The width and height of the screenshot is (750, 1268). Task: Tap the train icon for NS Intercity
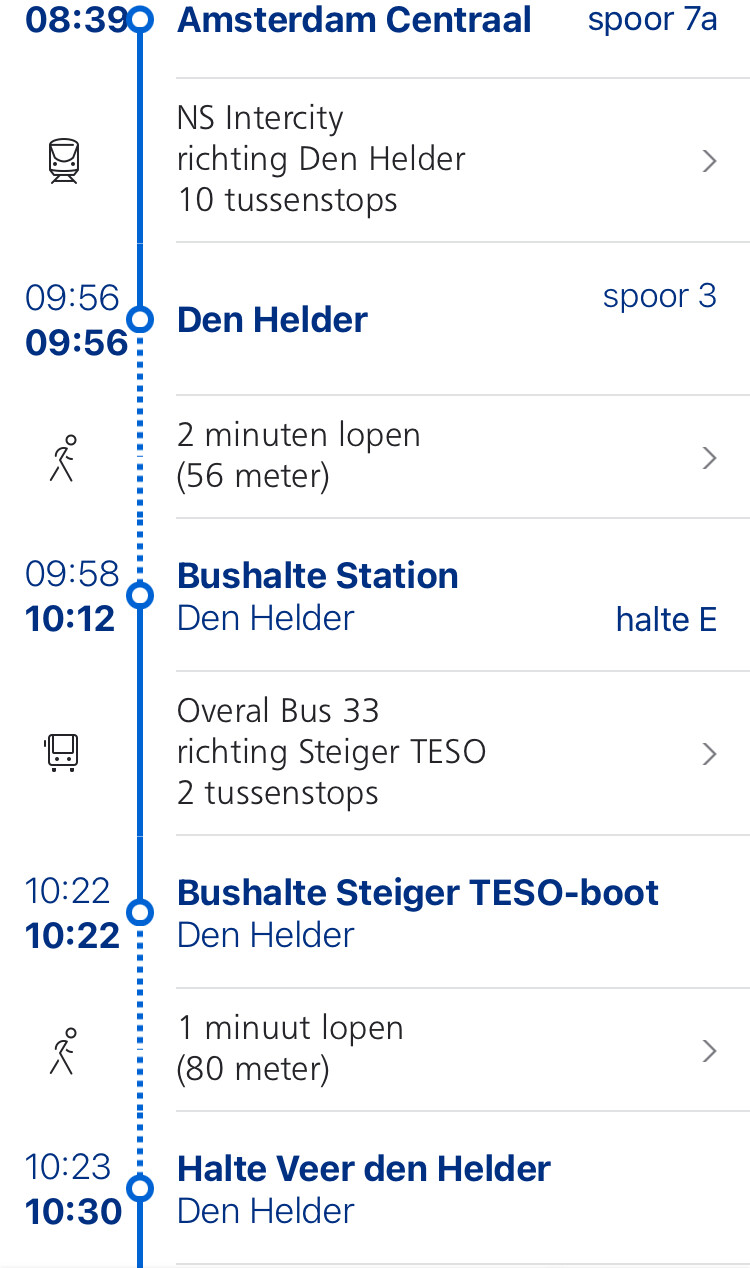click(64, 161)
